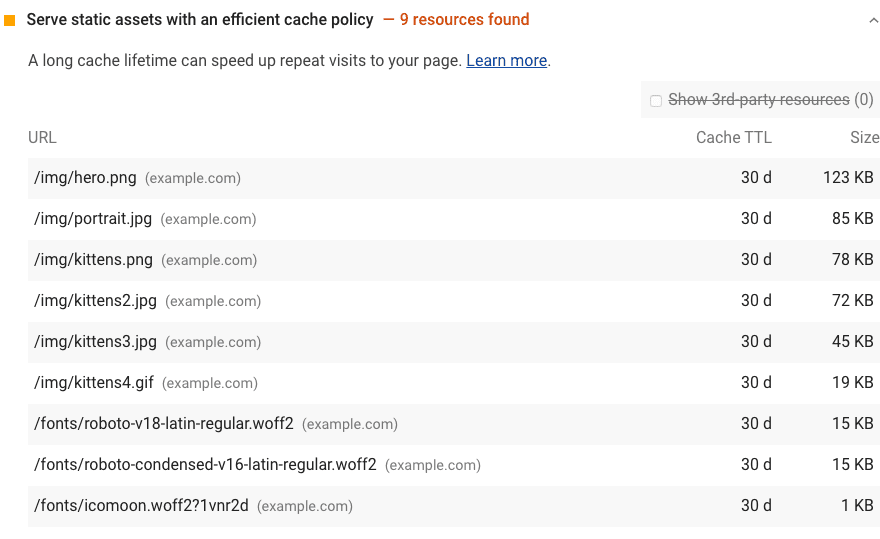
Task: Click the 123 KB size value for hero.png
Action: 848,178
